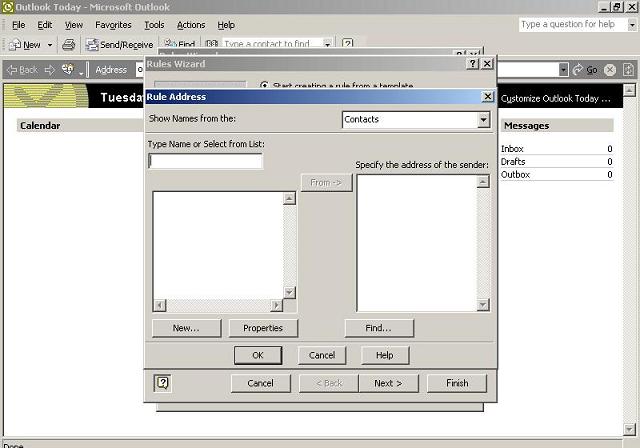Open the Help menu
The image size is (640, 448).
[x=226, y=25]
